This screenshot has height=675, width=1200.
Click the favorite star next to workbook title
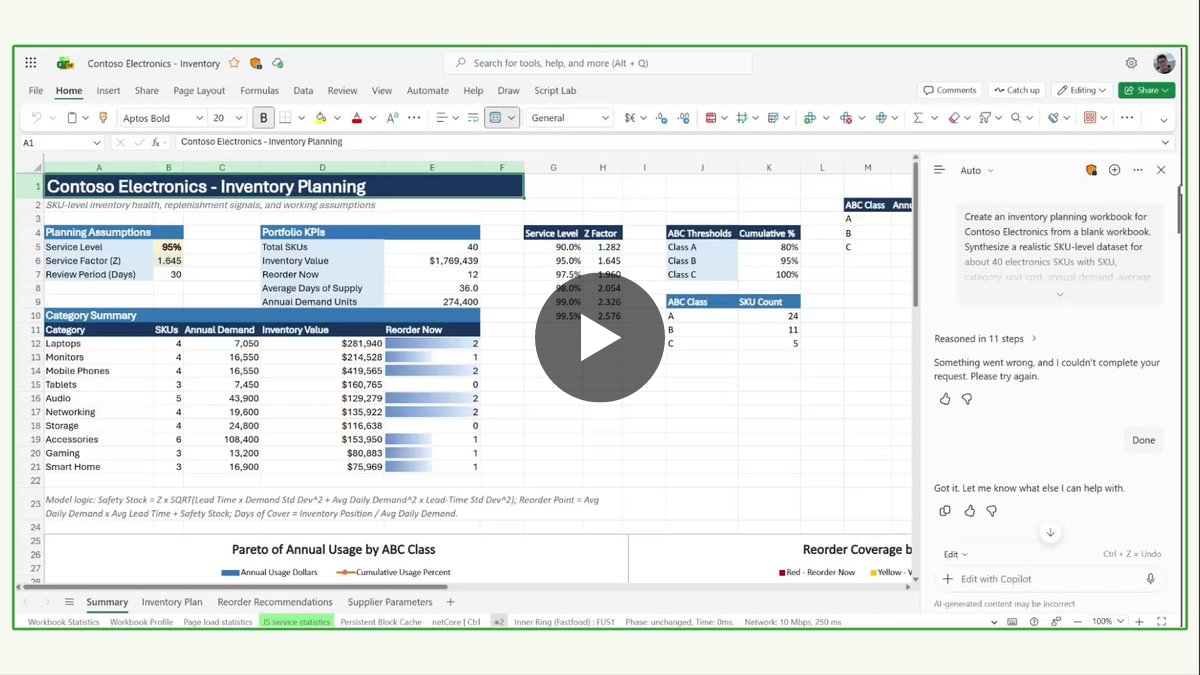pos(234,63)
